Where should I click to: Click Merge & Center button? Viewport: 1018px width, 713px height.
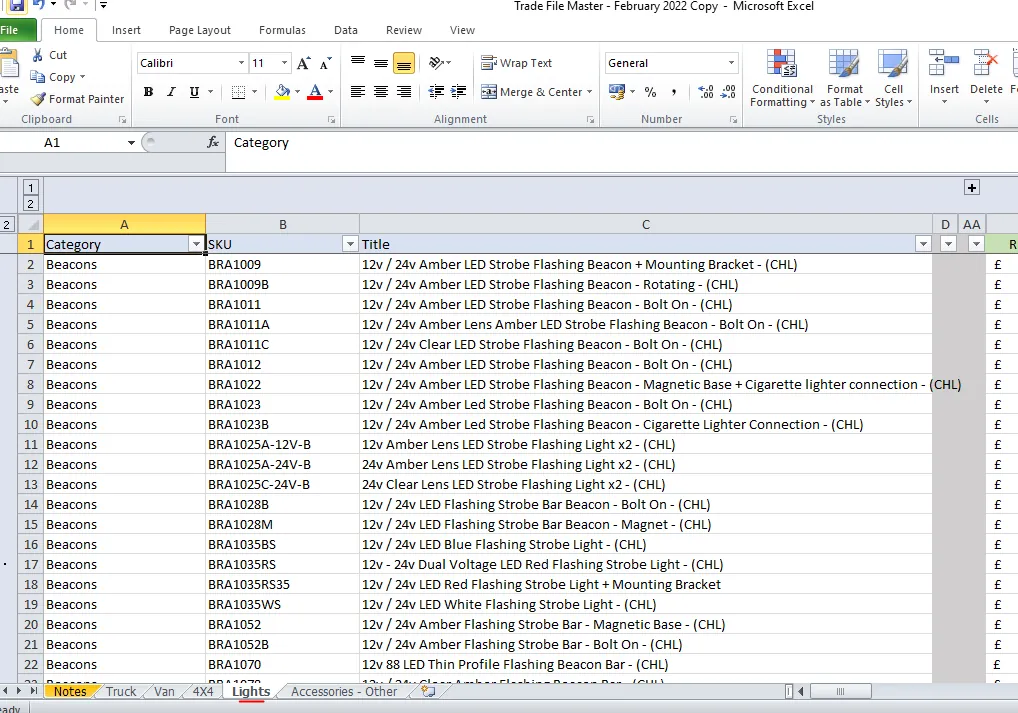[x=531, y=92]
